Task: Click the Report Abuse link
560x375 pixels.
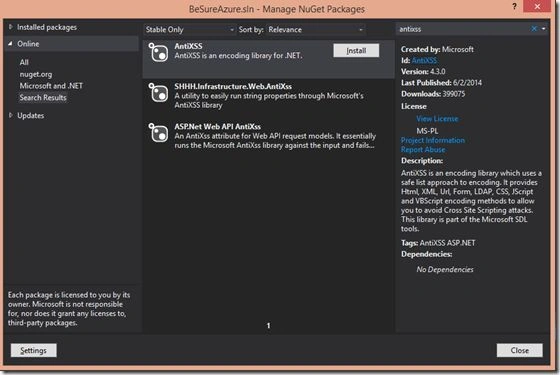Action: point(423,150)
